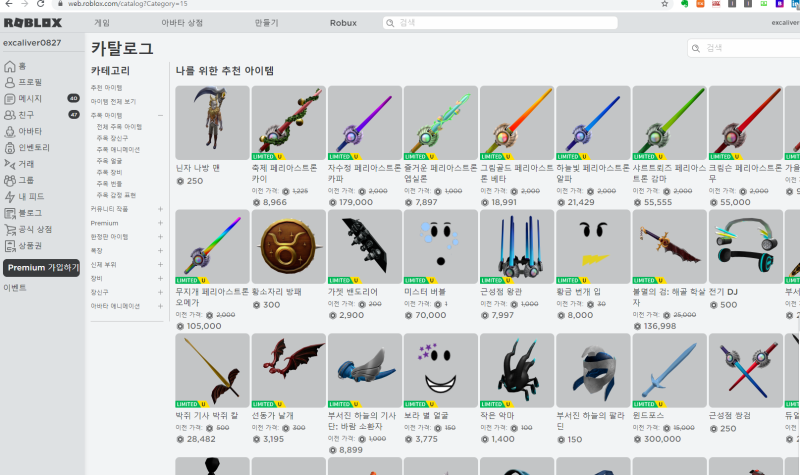Click magnifier icon in catalog search box

click(696, 48)
